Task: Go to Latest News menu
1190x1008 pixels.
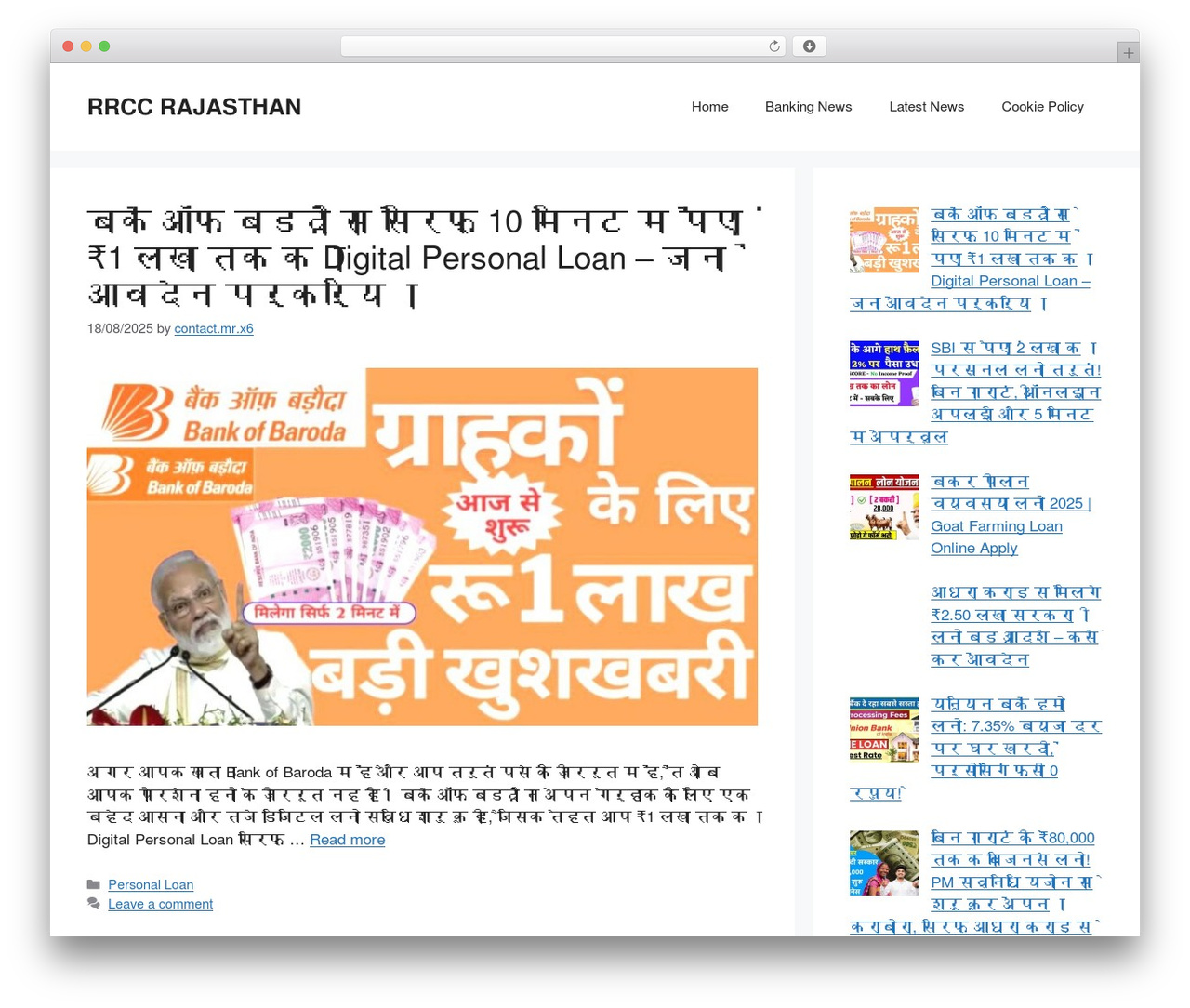Action: pyautogui.click(x=926, y=107)
